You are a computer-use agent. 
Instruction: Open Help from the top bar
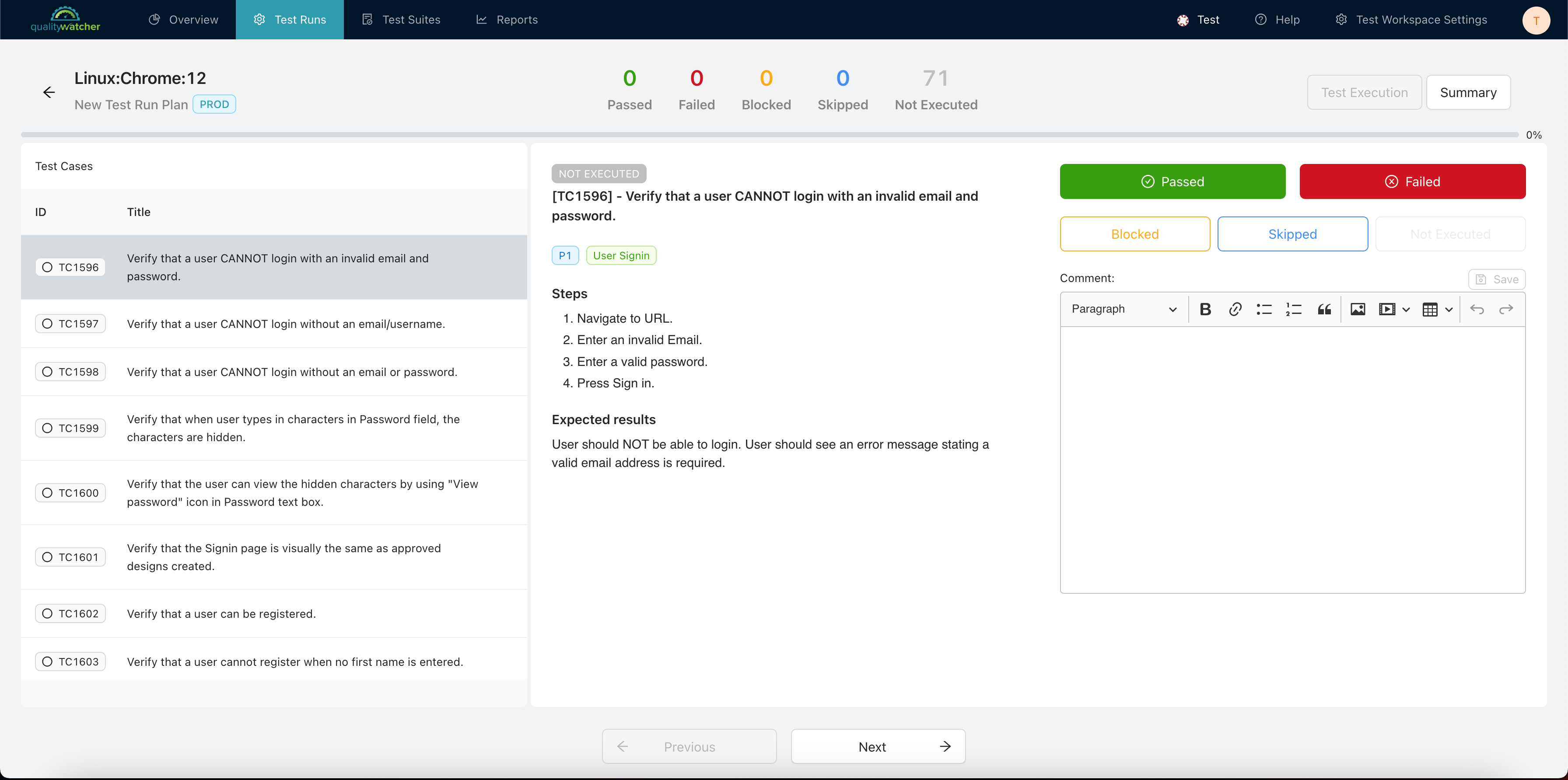[x=1277, y=20]
